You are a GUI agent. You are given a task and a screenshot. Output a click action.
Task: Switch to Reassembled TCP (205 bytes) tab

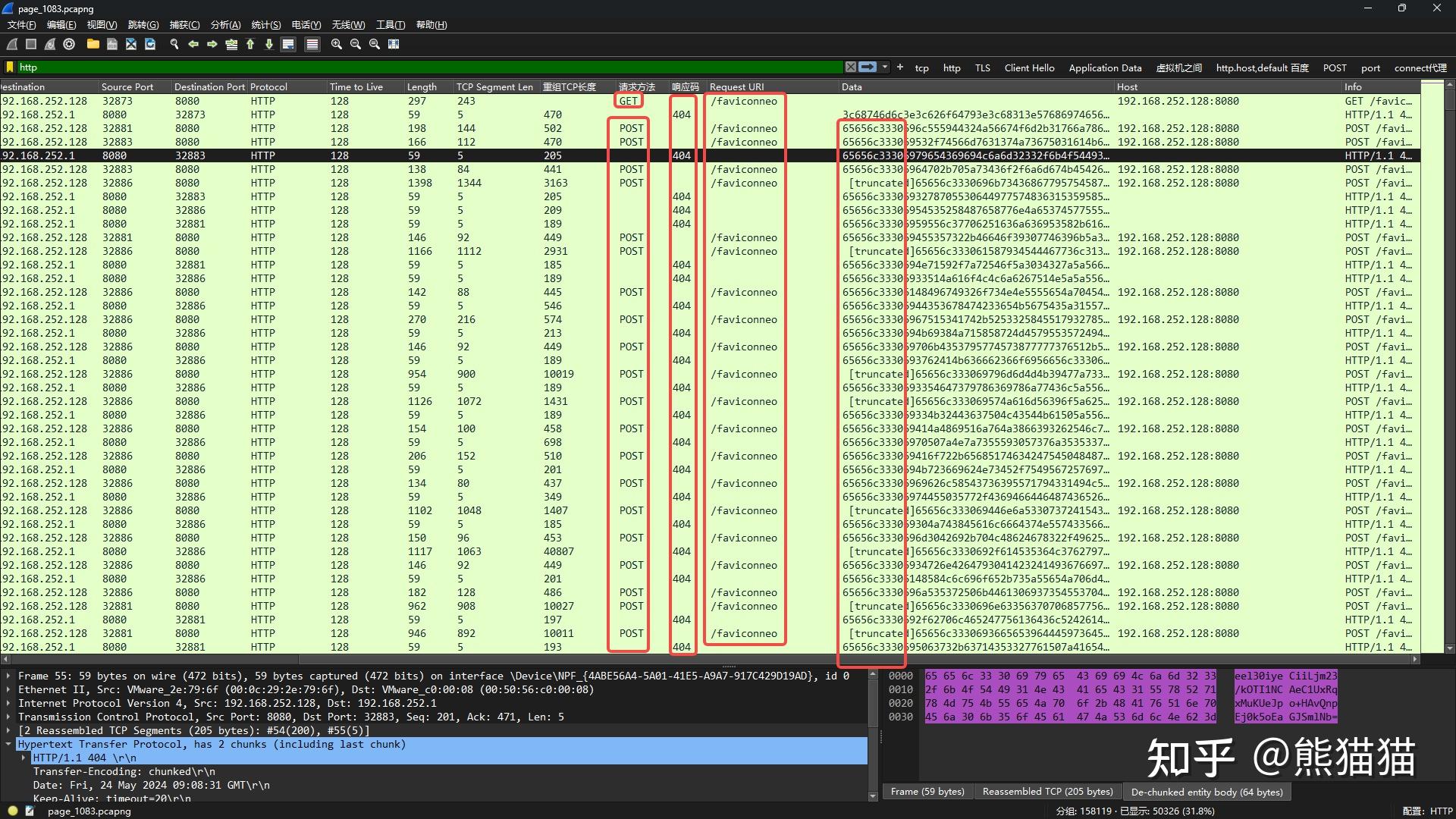(x=1047, y=791)
